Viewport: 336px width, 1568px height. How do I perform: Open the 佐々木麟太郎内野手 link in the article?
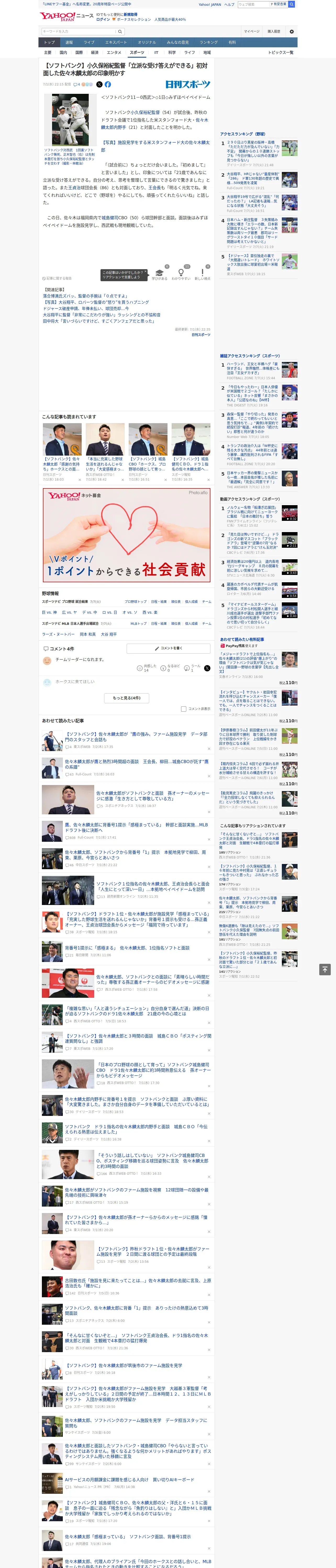[154, 124]
